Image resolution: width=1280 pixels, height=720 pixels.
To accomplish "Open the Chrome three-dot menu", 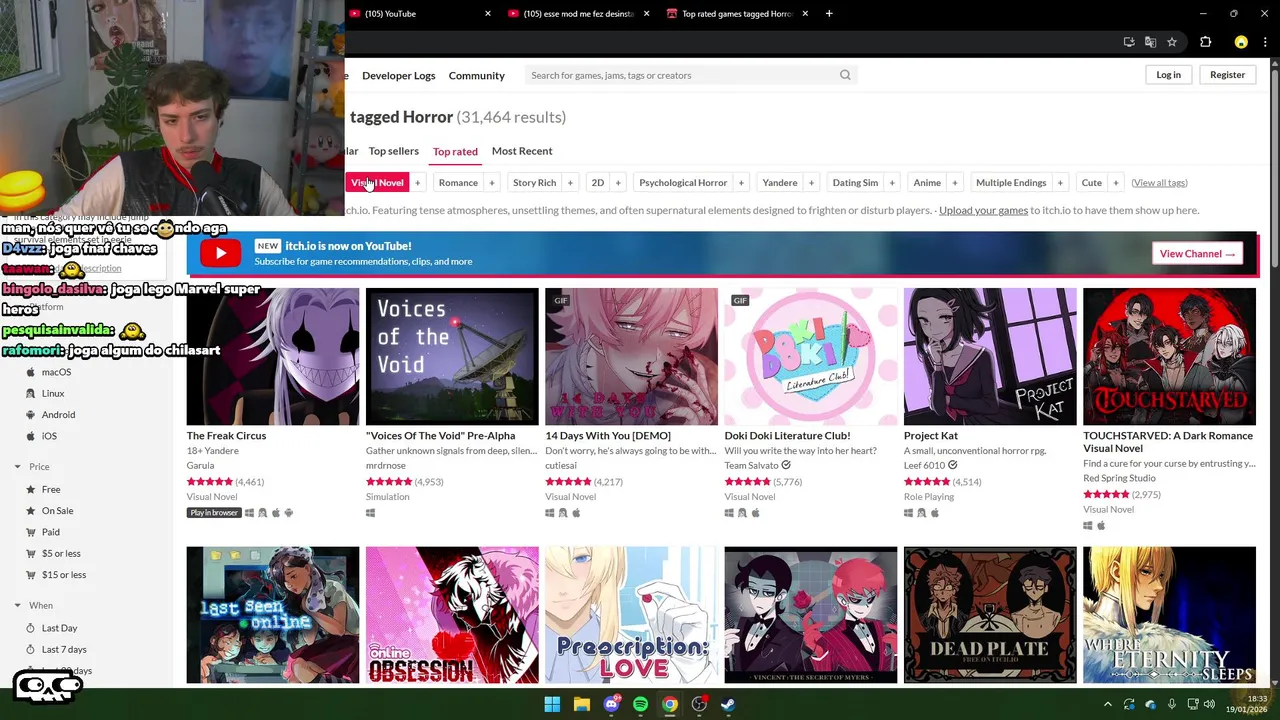I will (x=1265, y=42).
